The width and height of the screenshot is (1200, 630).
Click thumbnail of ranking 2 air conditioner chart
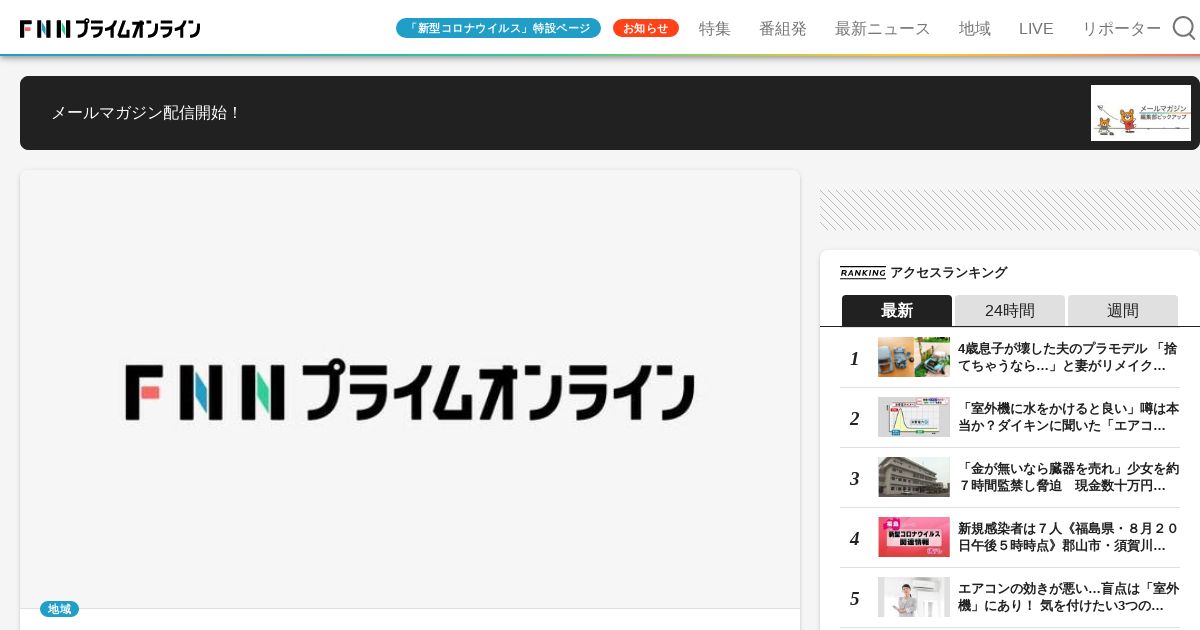coord(914,417)
